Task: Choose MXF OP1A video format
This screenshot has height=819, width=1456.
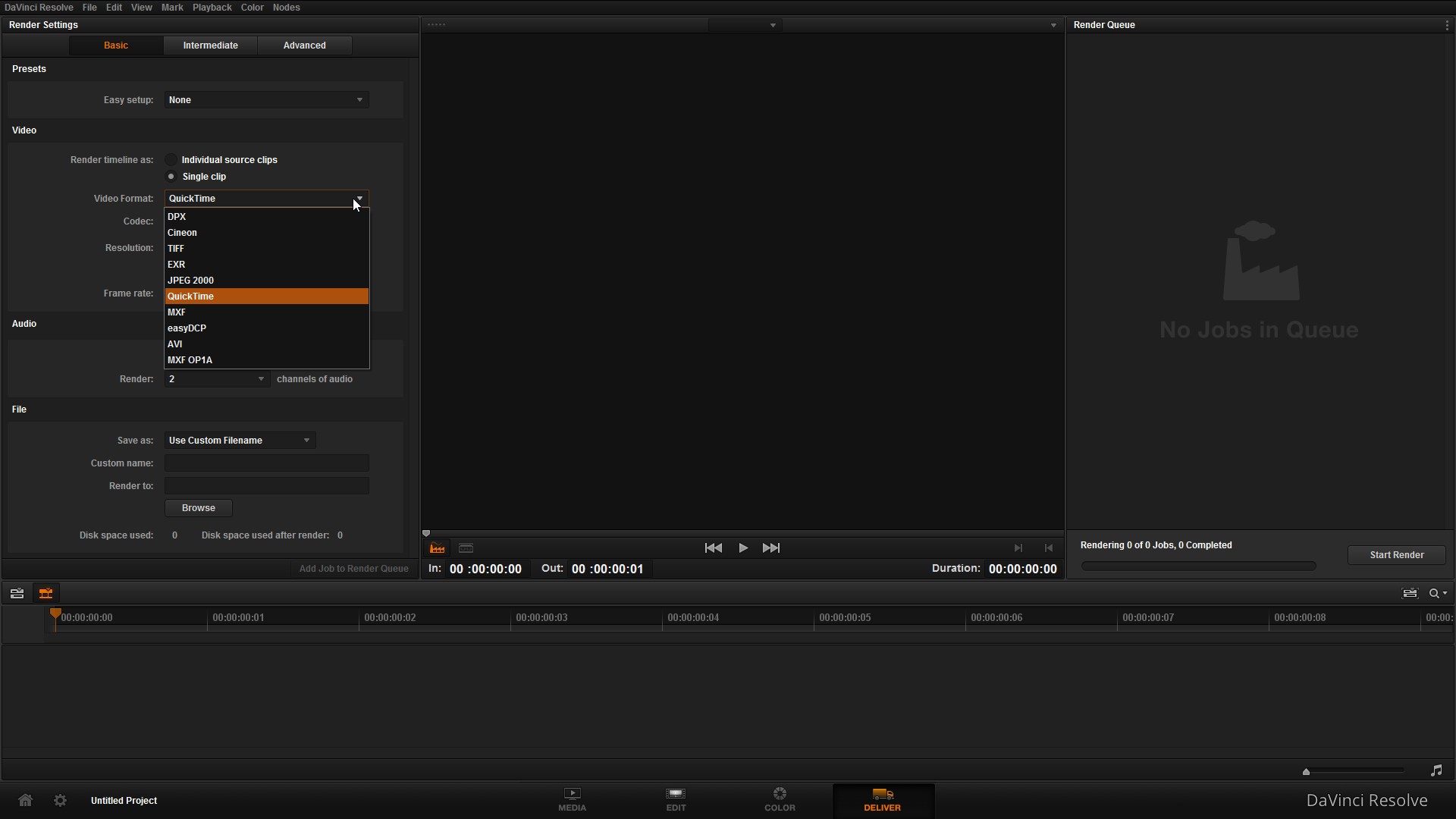Action: click(x=267, y=360)
